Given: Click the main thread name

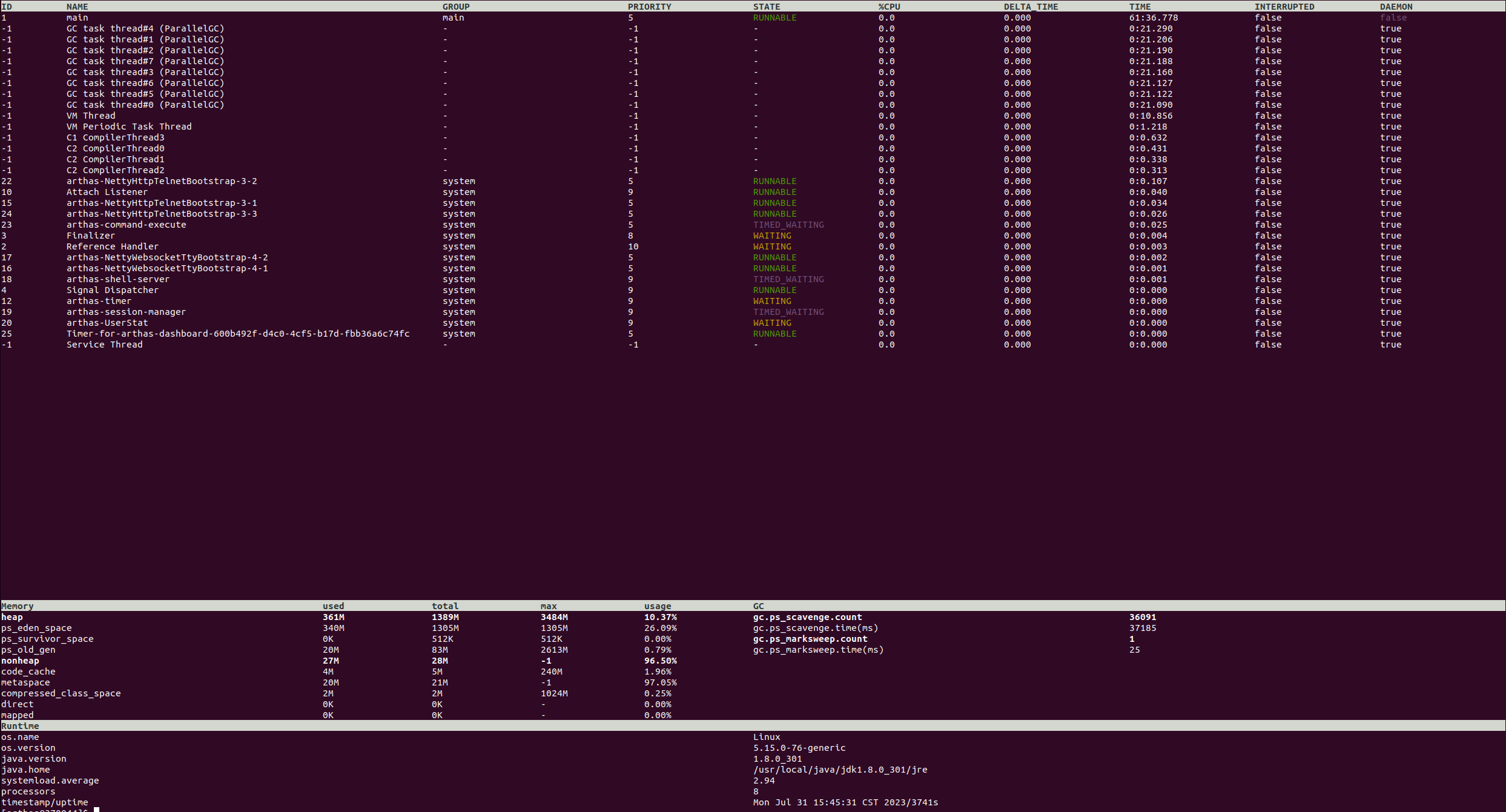Looking at the screenshot, I should (x=77, y=18).
